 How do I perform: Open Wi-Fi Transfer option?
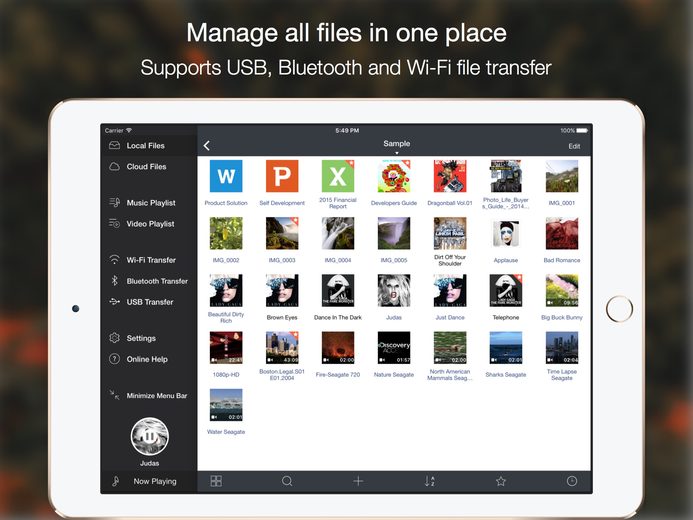[149, 260]
